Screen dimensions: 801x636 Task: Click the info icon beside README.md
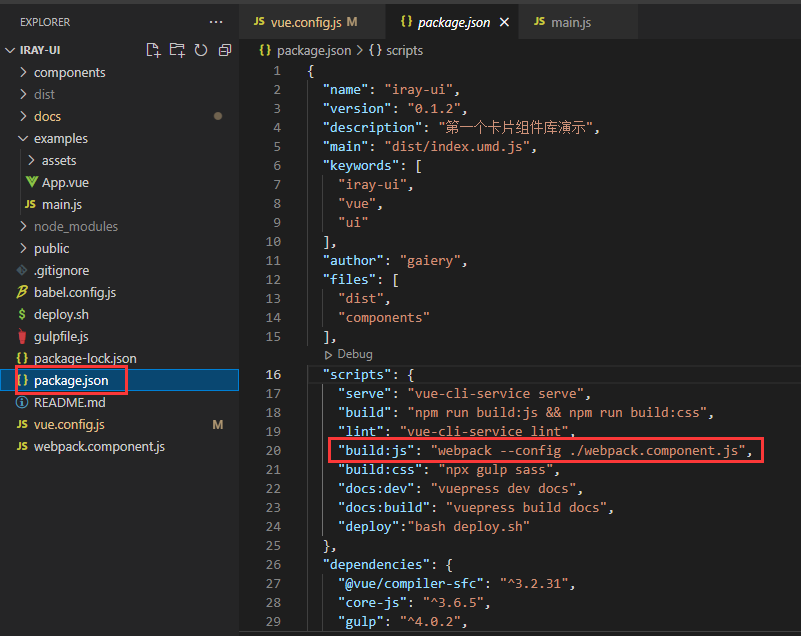[22, 402]
